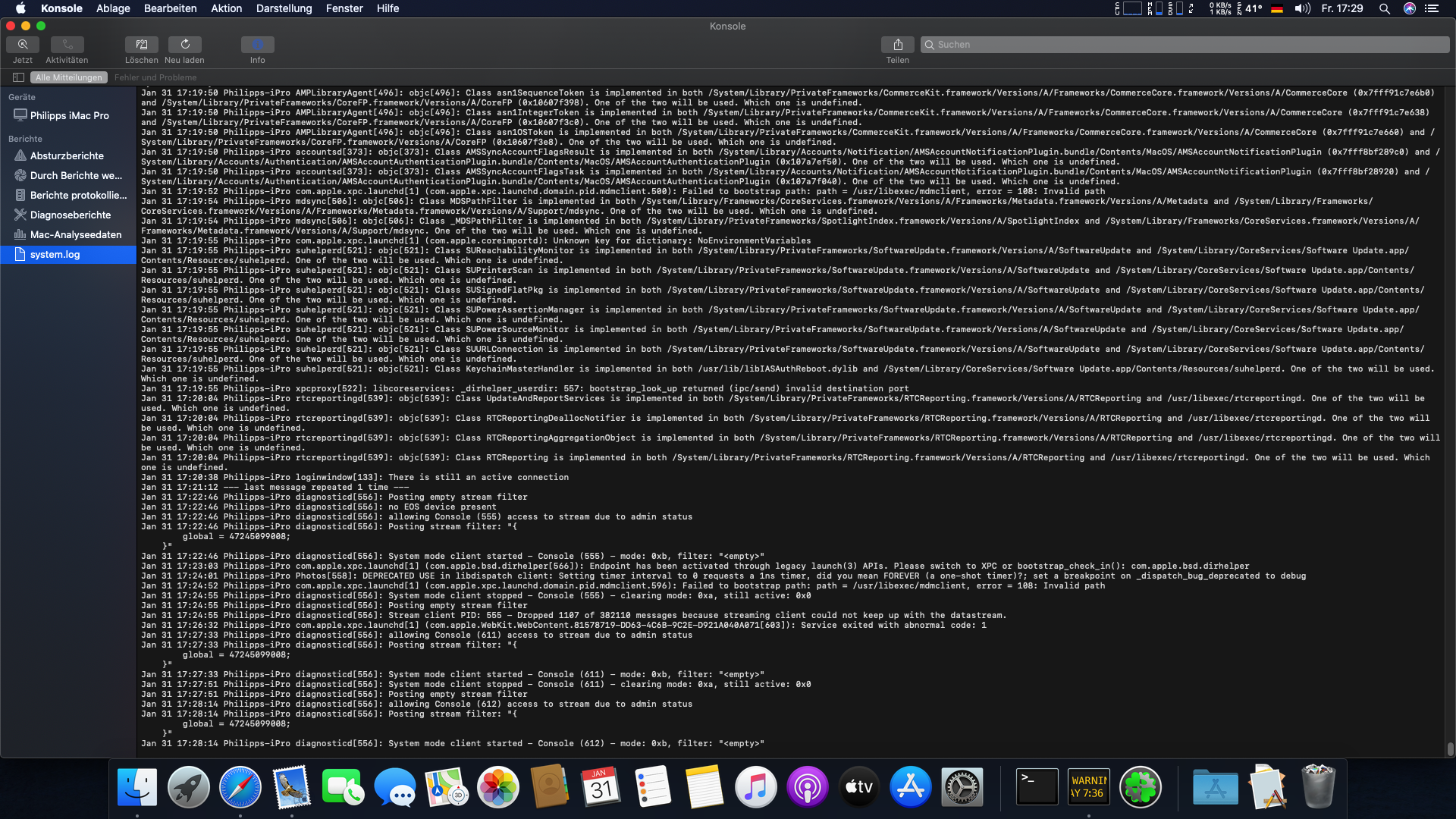Image resolution: width=1456 pixels, height=819 pixels.
Task: Open the Darstellung menu
Action: 284,8
